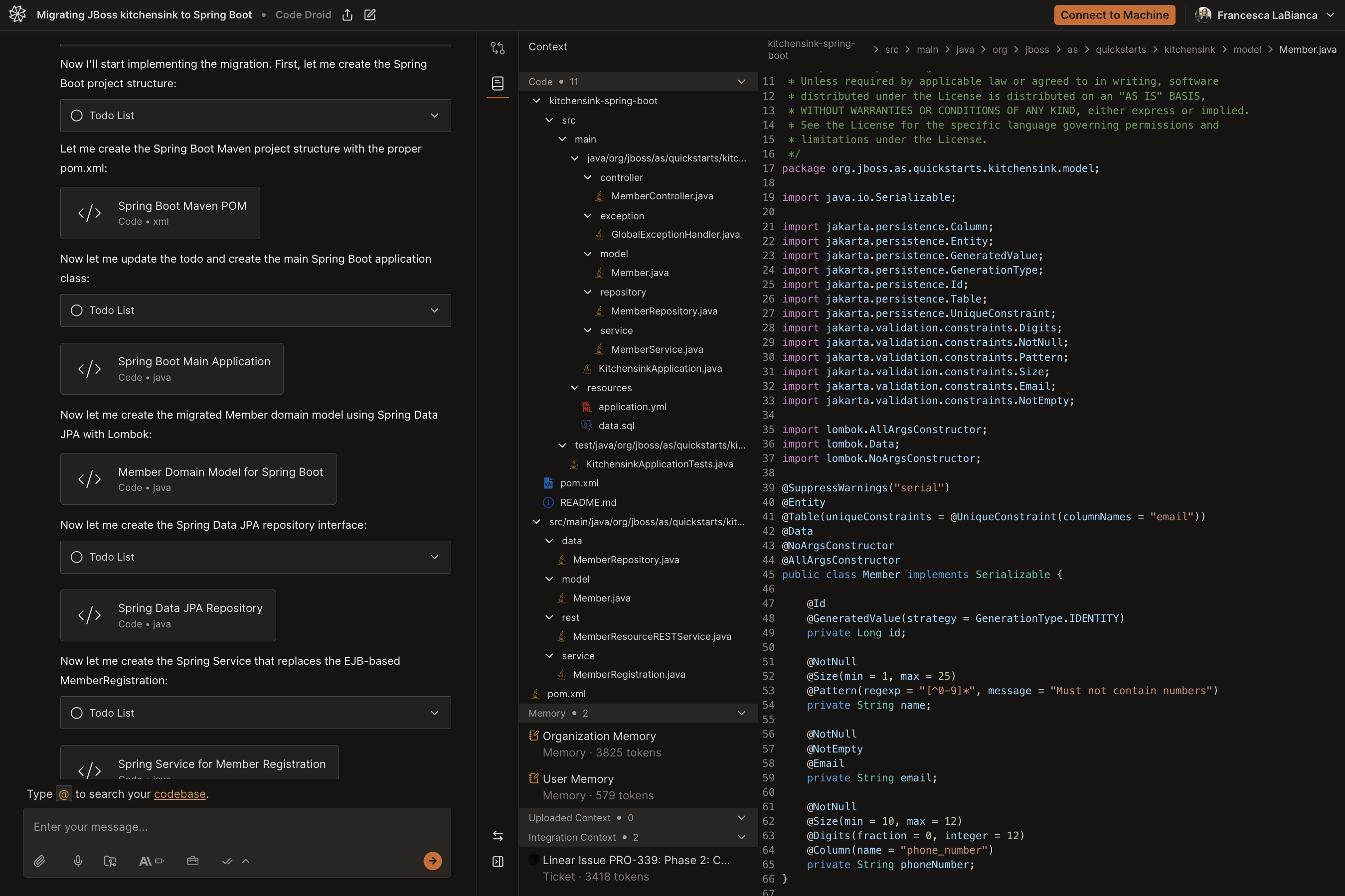Click the orange send arrow button
Image resolution: width=1345 pixels, height=896 pixels.
(x=432, y=861)
